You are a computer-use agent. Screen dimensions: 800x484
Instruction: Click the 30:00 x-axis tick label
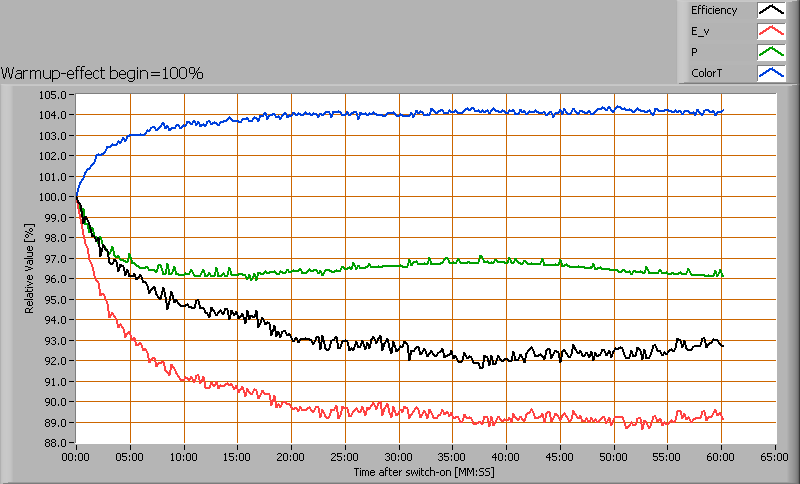398,455
